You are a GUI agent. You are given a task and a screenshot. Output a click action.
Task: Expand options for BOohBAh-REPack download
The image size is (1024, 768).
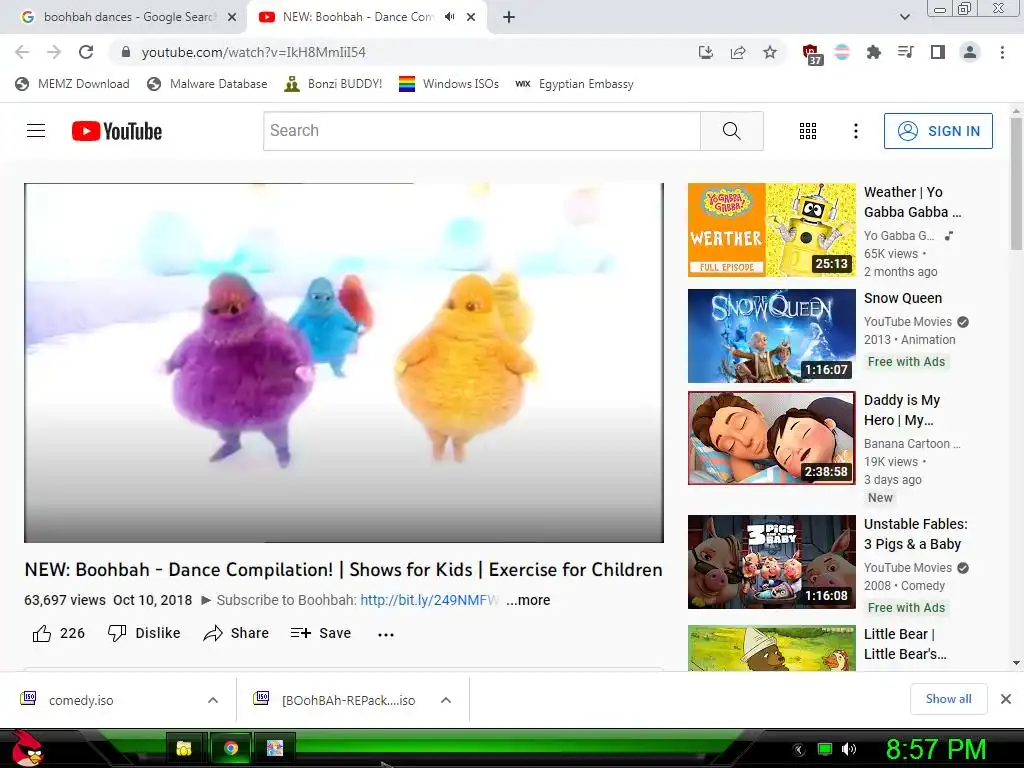(446, 700)
